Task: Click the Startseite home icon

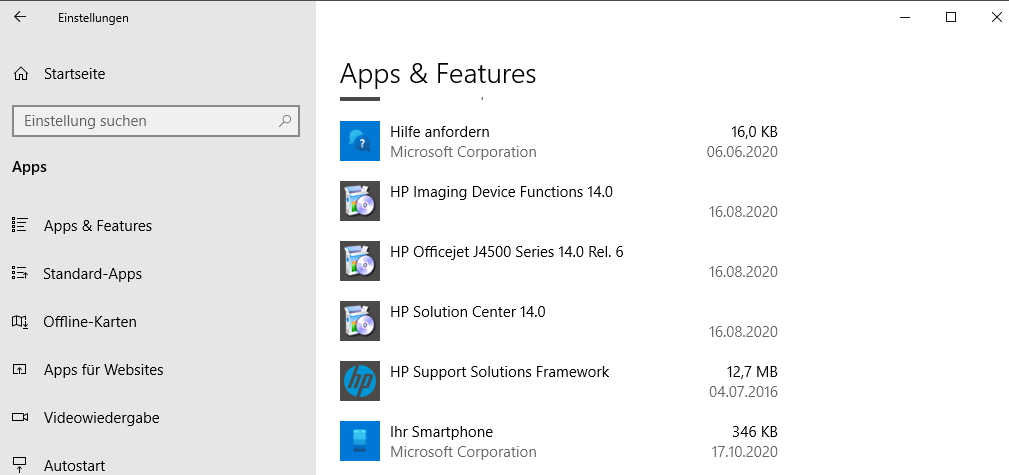Action: pos(20,74)
